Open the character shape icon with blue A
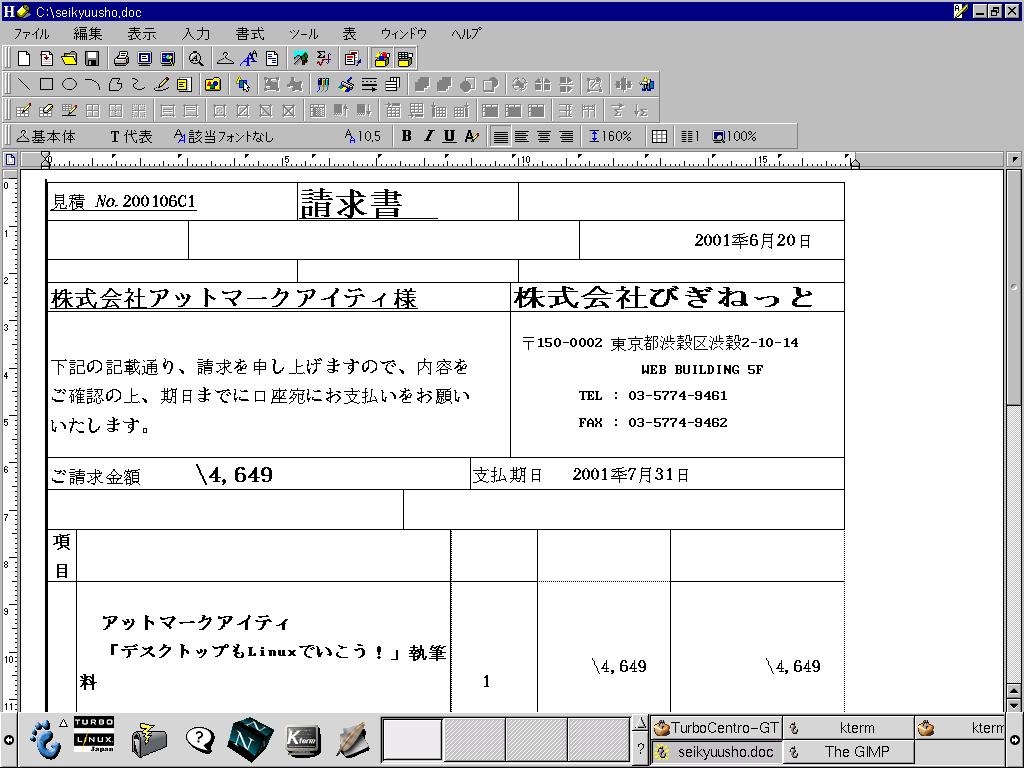1024x768 pixels. coord(249,59)
